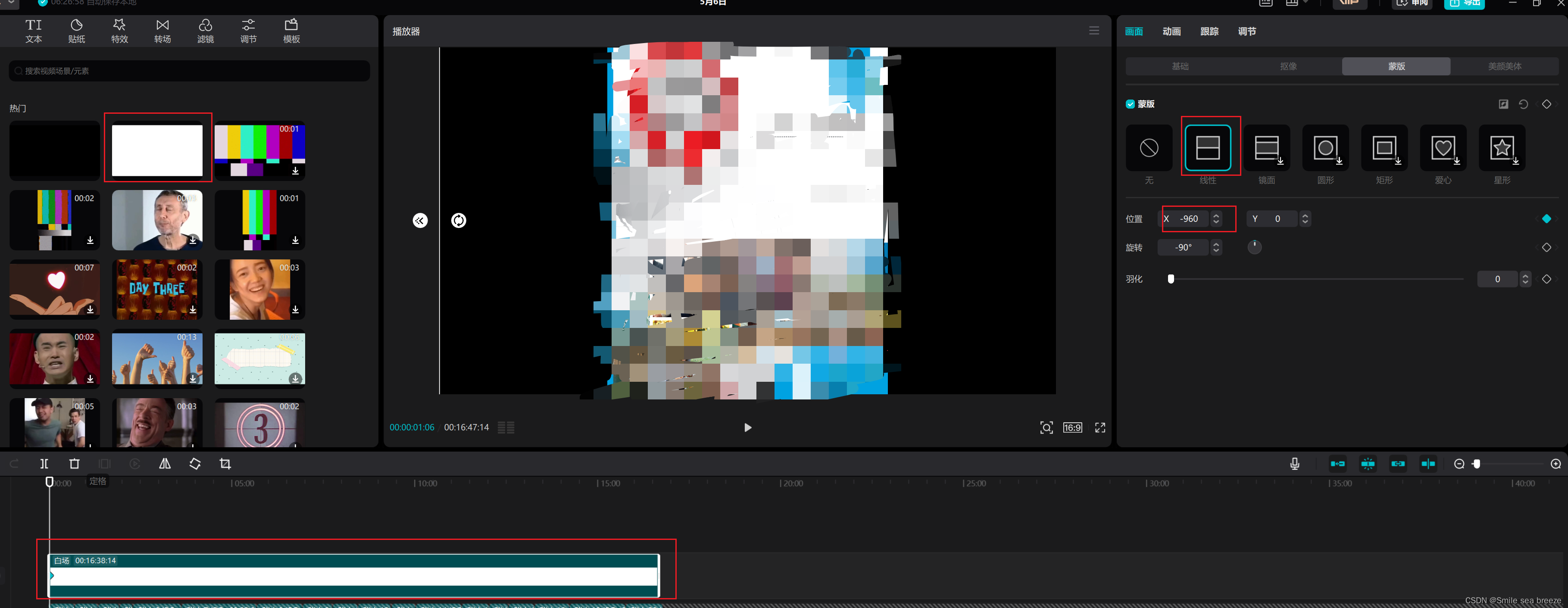Toggle the 羽化 feather keyframe diamond

(1546, 279)
